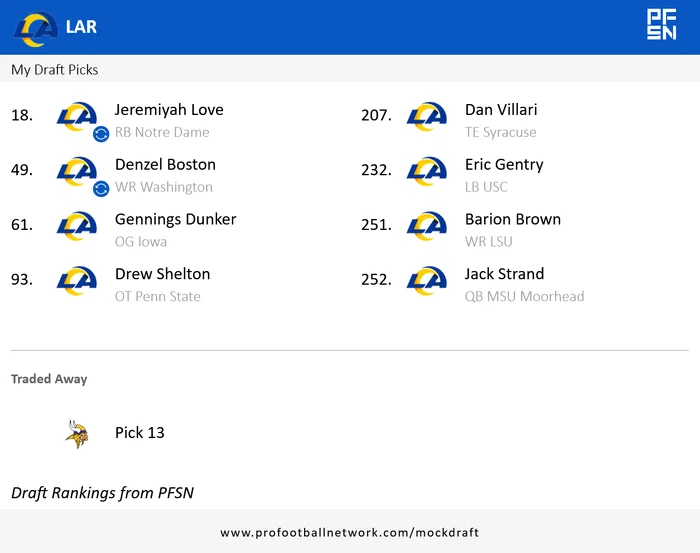Click the Drew Shelton player name
This screenshot has height=553, width=700.
[162, 274]
